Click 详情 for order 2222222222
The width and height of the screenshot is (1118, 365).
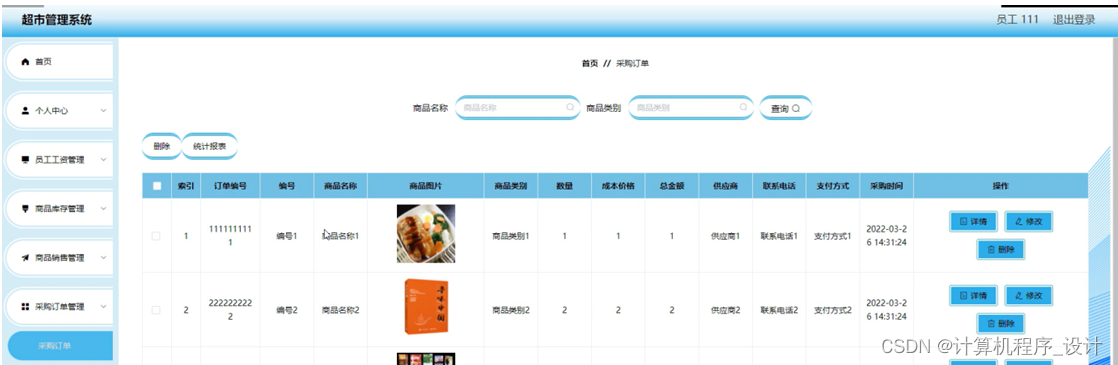coord(973,295)
